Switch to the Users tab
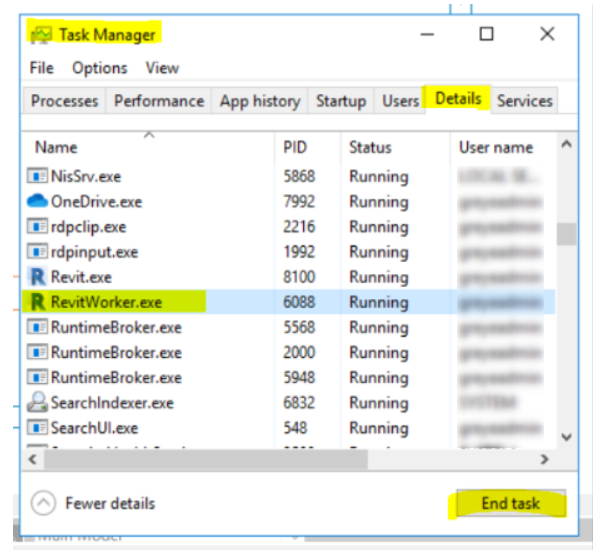The image size is (598, 557). (x=400, y=101)
